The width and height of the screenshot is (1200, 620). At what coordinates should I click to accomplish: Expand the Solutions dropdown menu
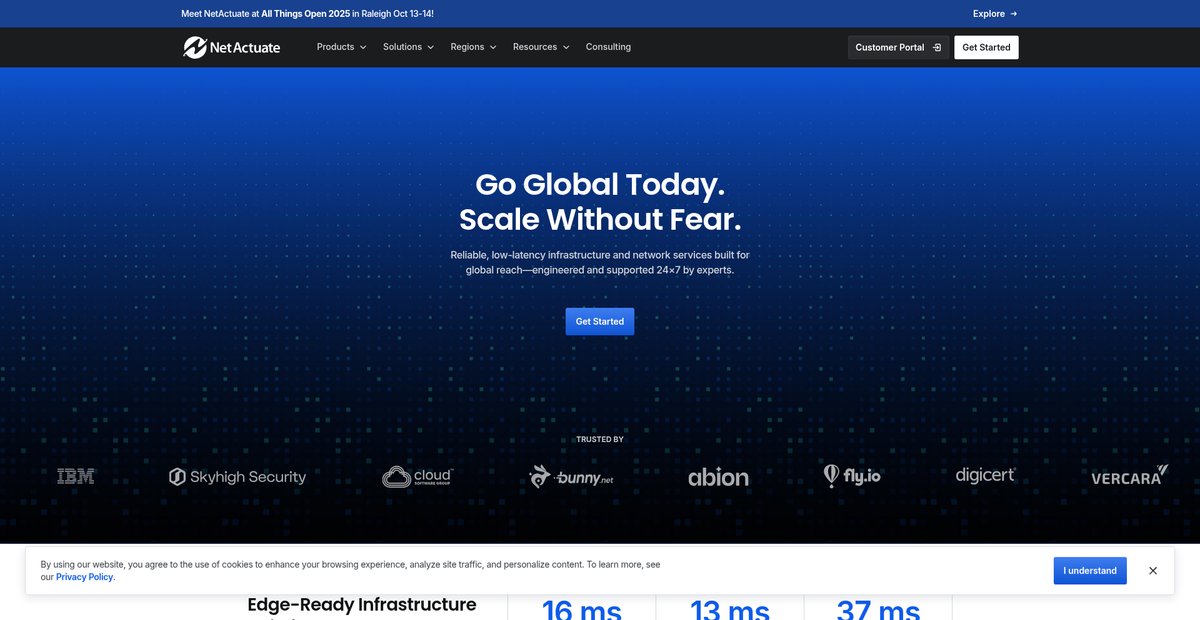click(408, 47)
